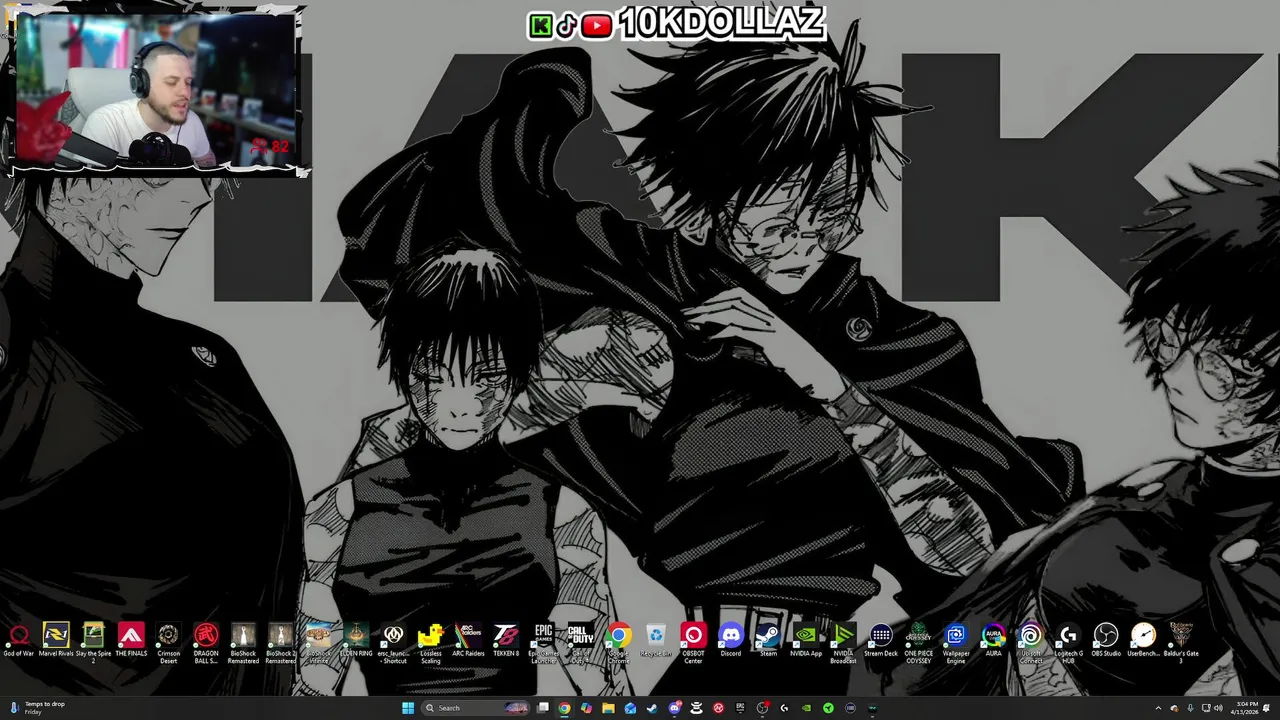
Task: Open the Windows Start menu
Action: (408, 708)
